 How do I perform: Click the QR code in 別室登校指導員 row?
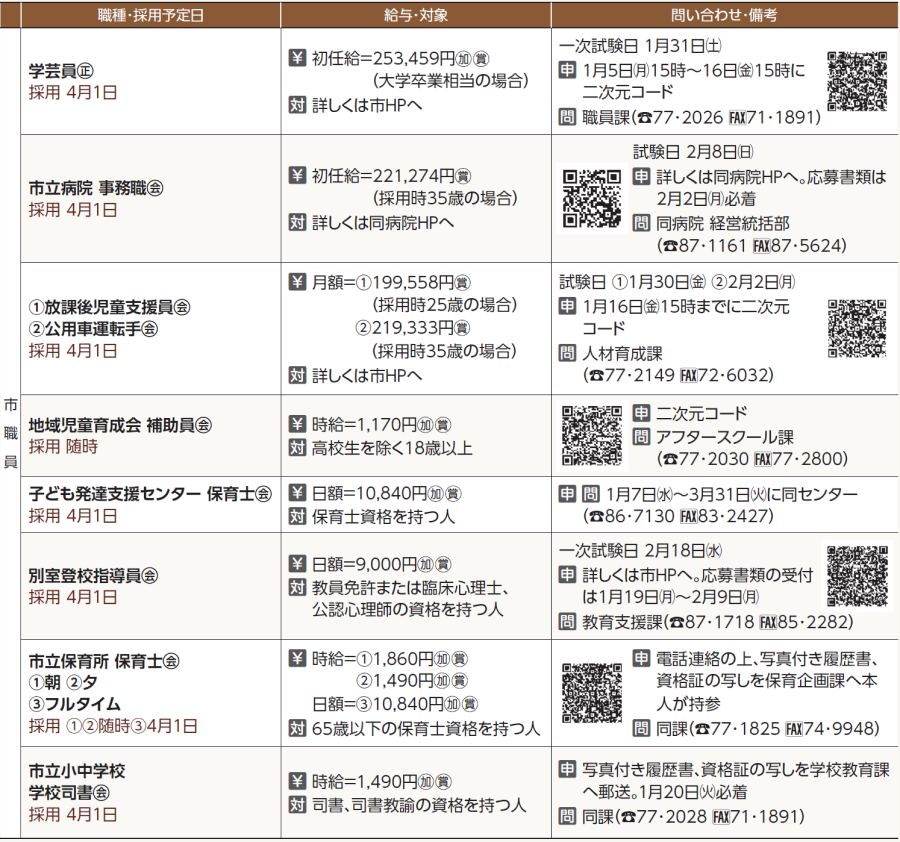857,577
